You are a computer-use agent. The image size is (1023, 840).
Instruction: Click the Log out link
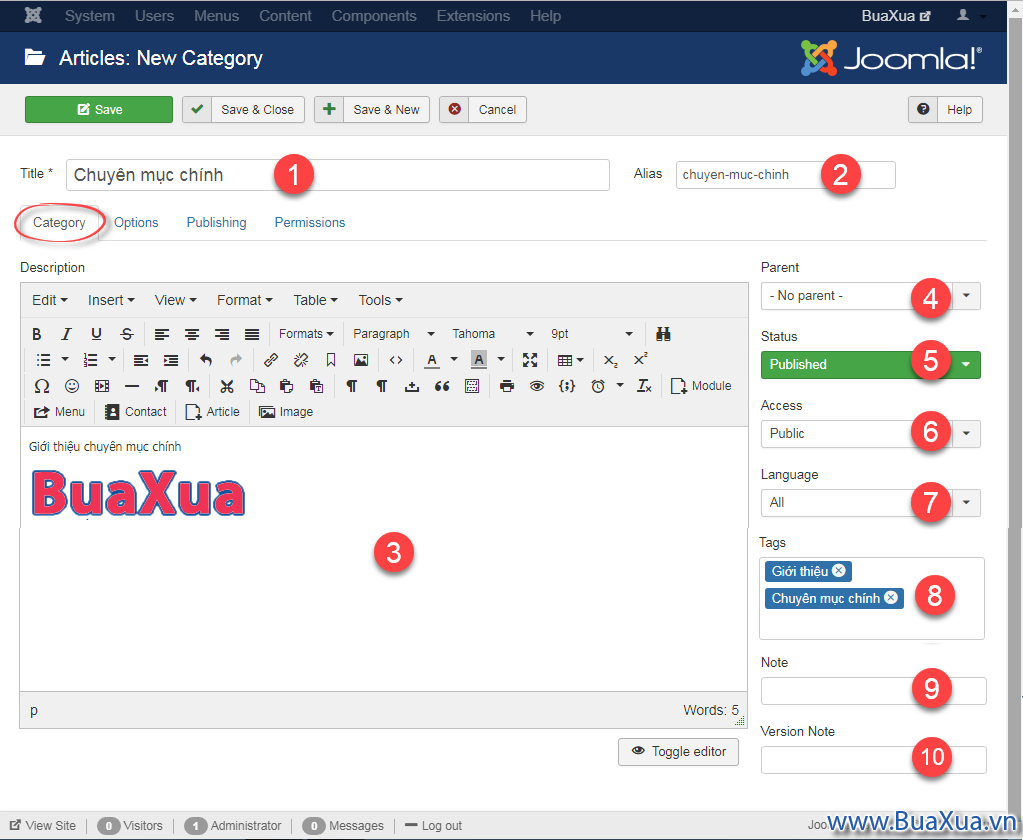434,826
